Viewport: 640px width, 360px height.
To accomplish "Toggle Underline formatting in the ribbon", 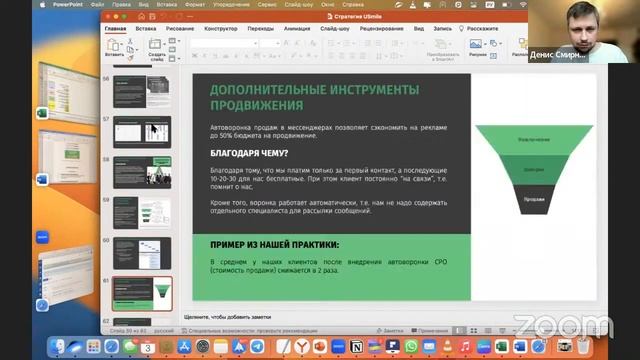I will pos(215,56).
